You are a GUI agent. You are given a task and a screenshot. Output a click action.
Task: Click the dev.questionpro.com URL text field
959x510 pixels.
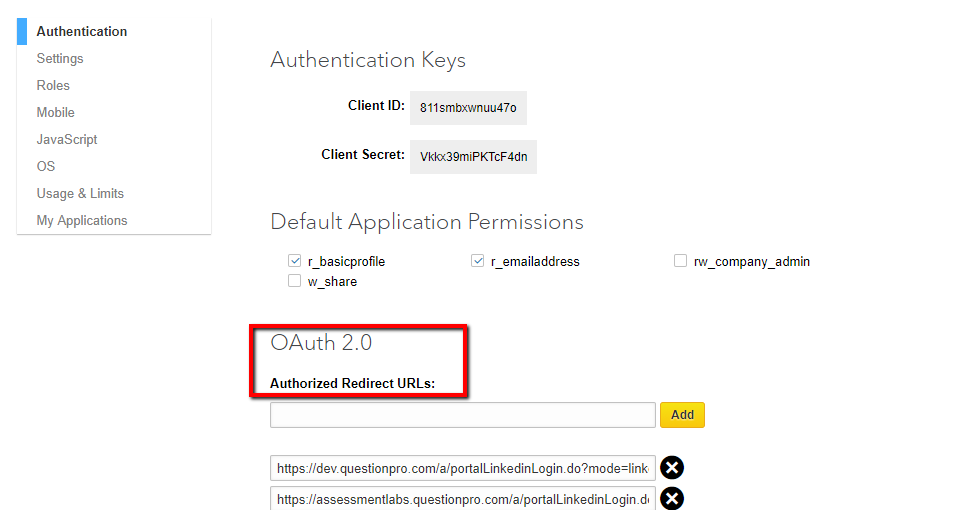coord(462,468)
